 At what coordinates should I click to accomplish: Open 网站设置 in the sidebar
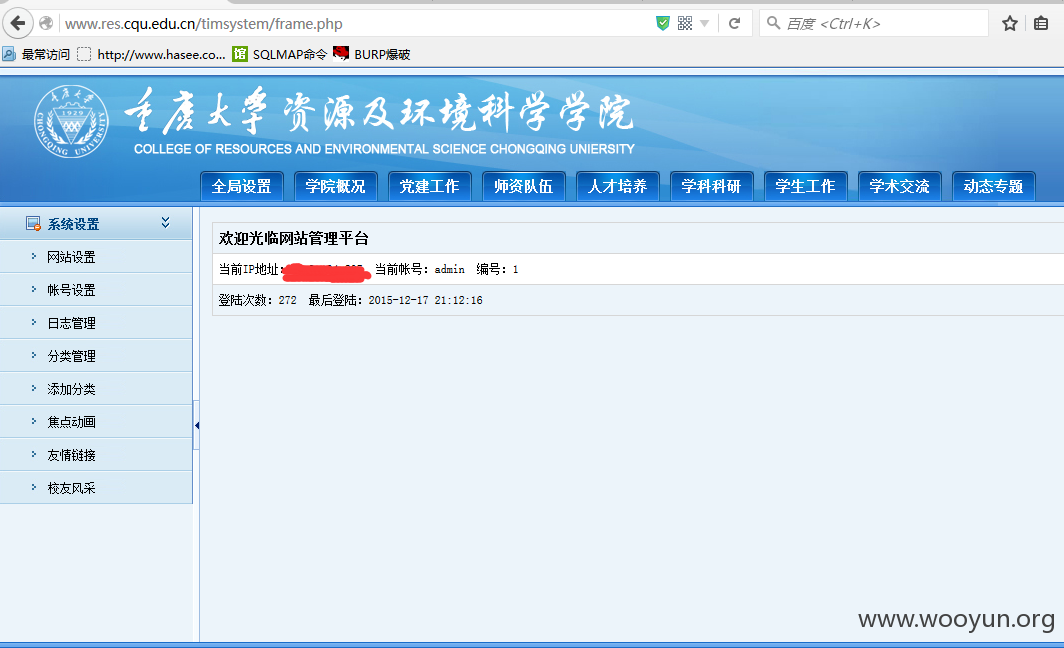click(96, 256)
